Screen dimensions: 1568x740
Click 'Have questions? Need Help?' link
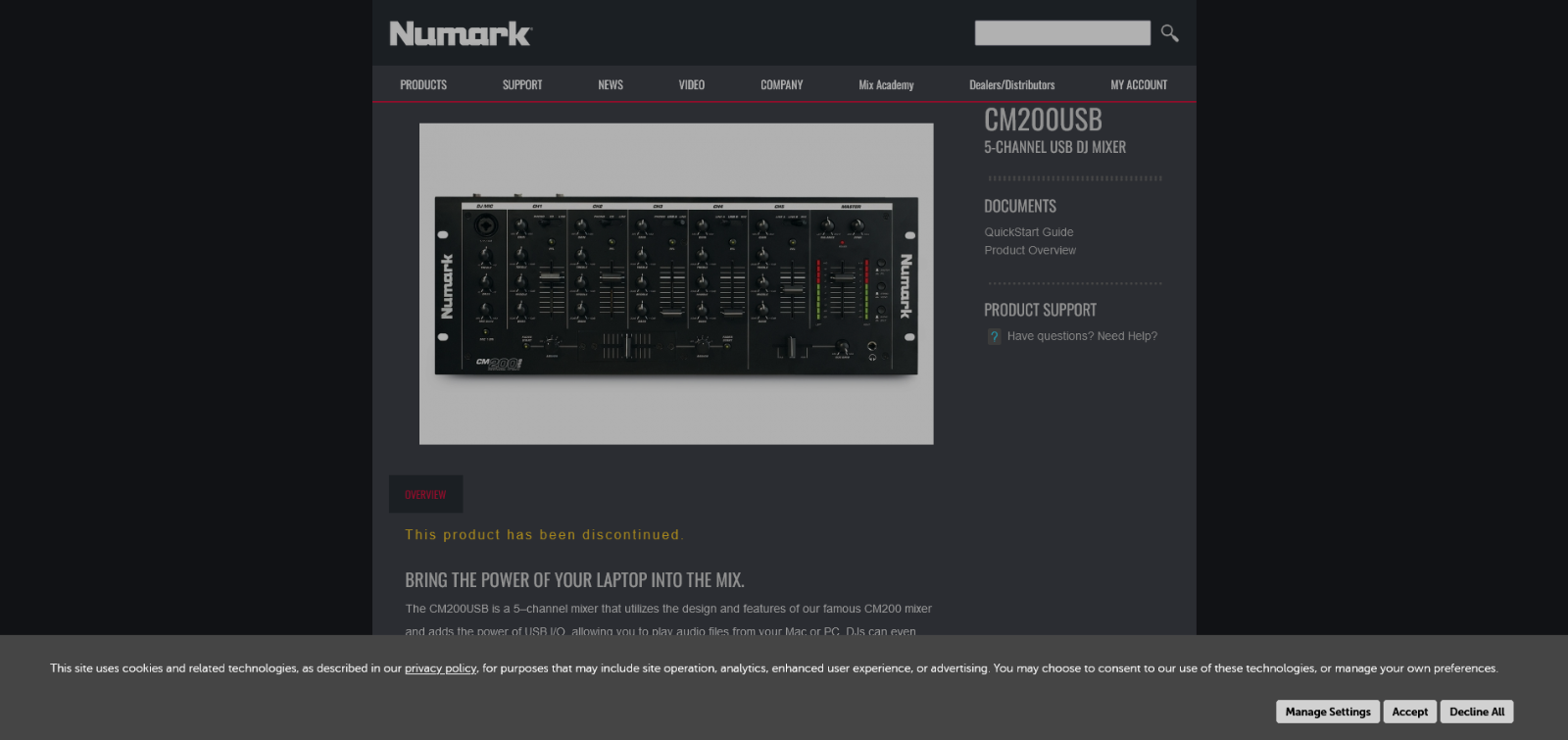tap(1082, 336)
